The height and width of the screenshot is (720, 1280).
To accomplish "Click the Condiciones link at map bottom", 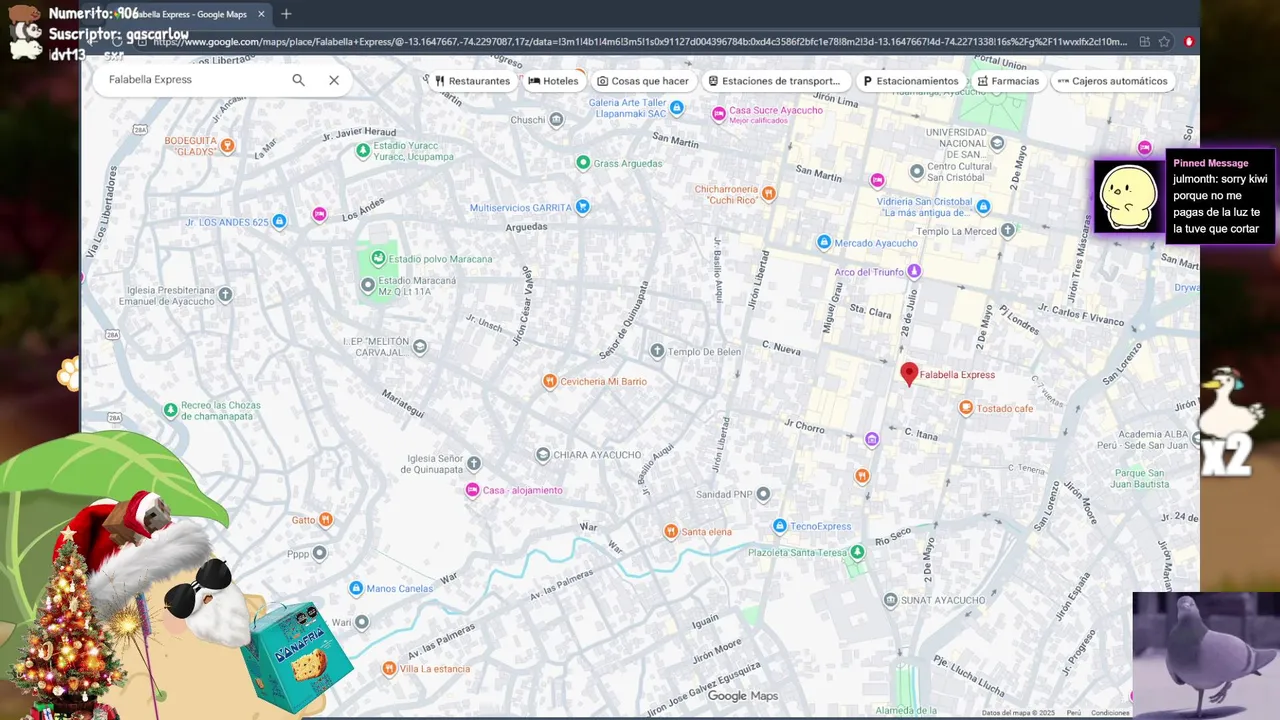I will [1110, 713].
